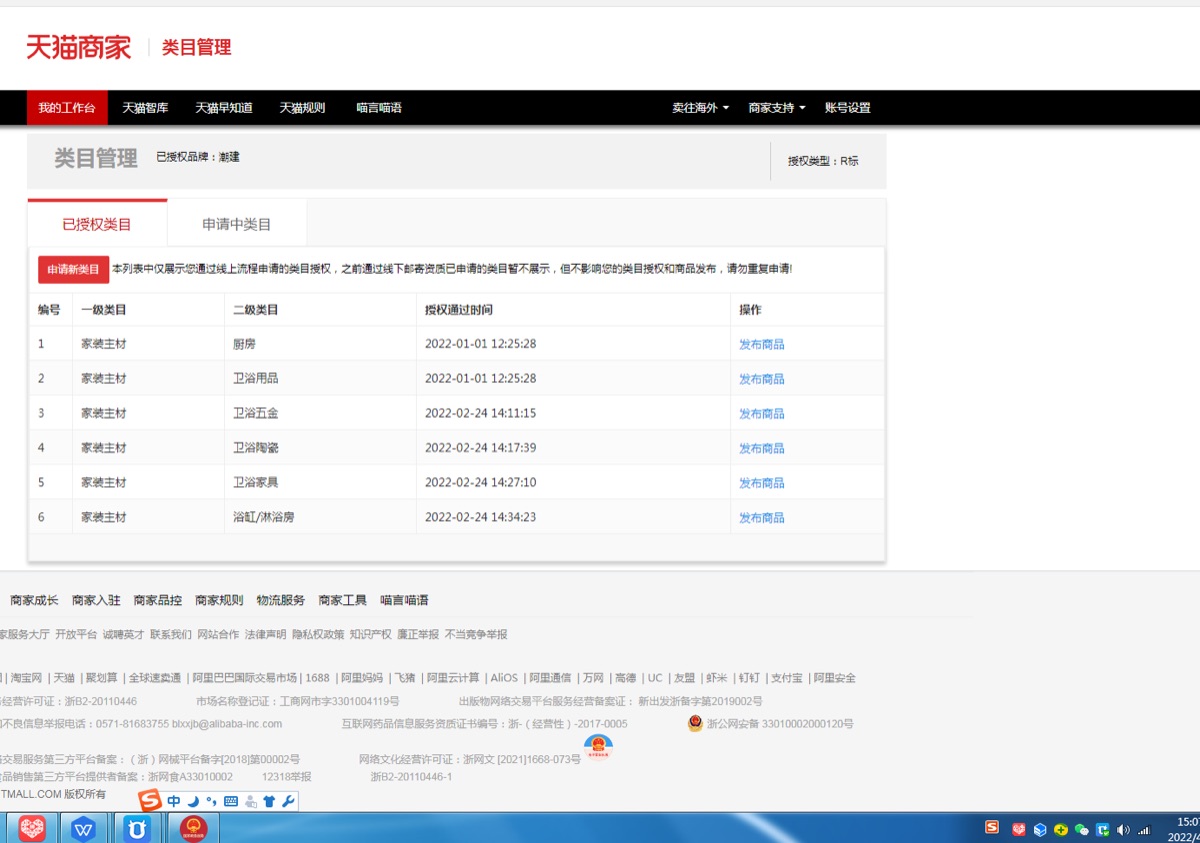Select the 已授权类目 tab
Image resolution: width=1200 pixels, height=843 pixels.
(x=97, y=224)
